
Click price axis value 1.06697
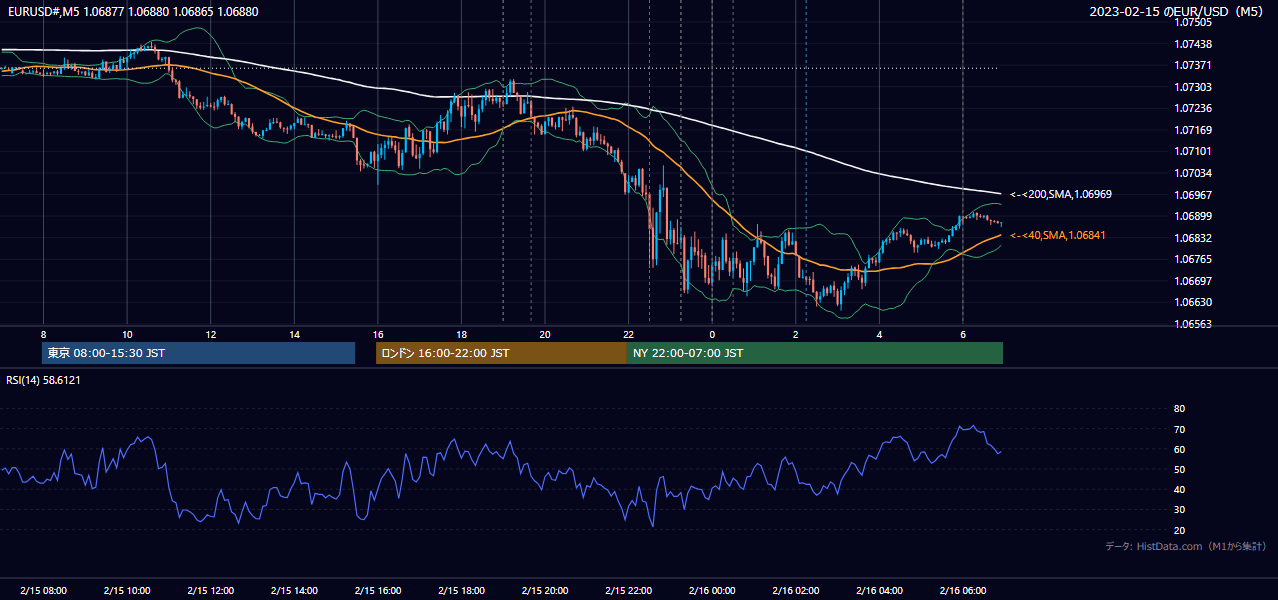pos(1193,281)
